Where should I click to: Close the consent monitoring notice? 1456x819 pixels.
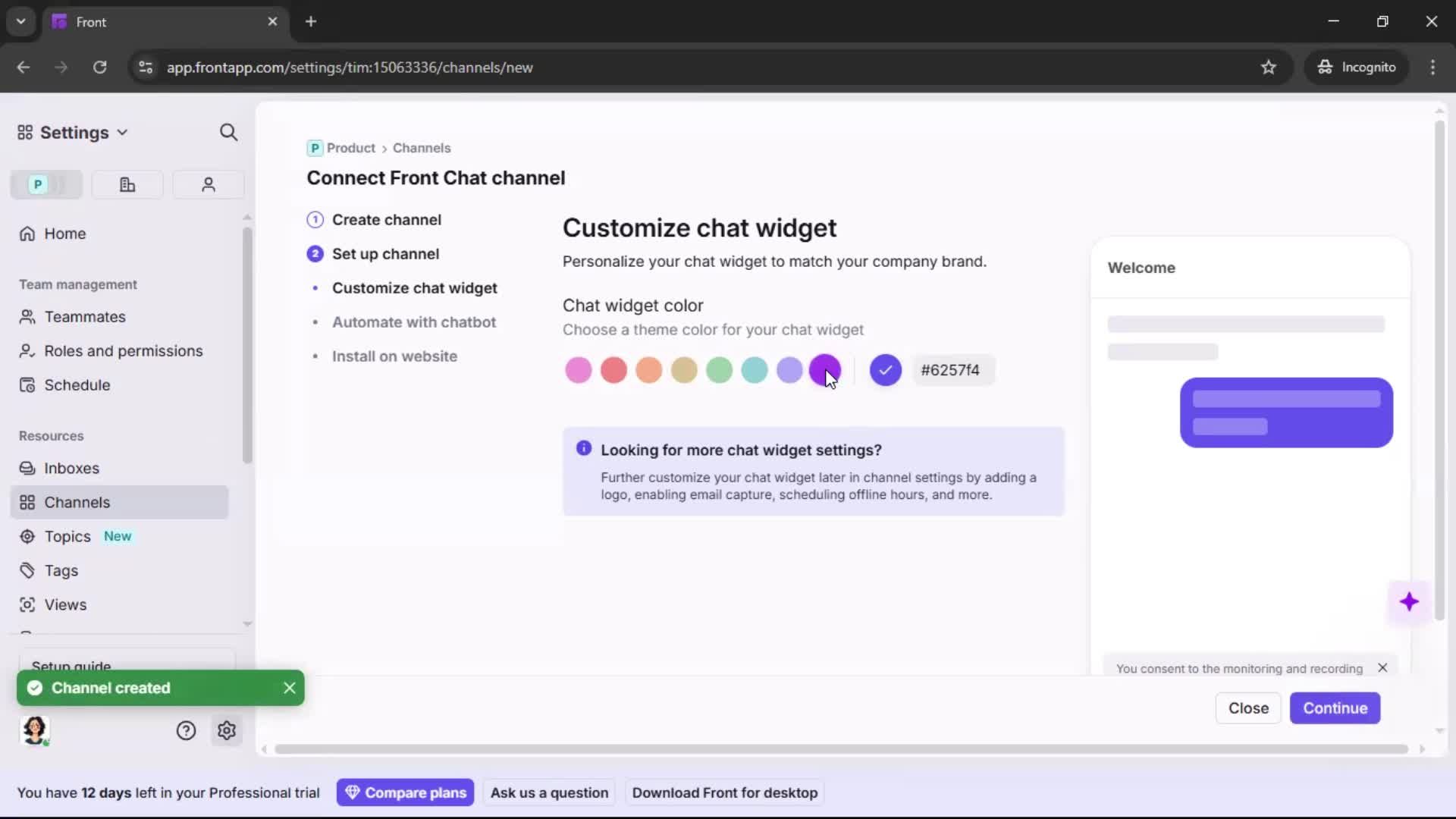coord(1382,668)
